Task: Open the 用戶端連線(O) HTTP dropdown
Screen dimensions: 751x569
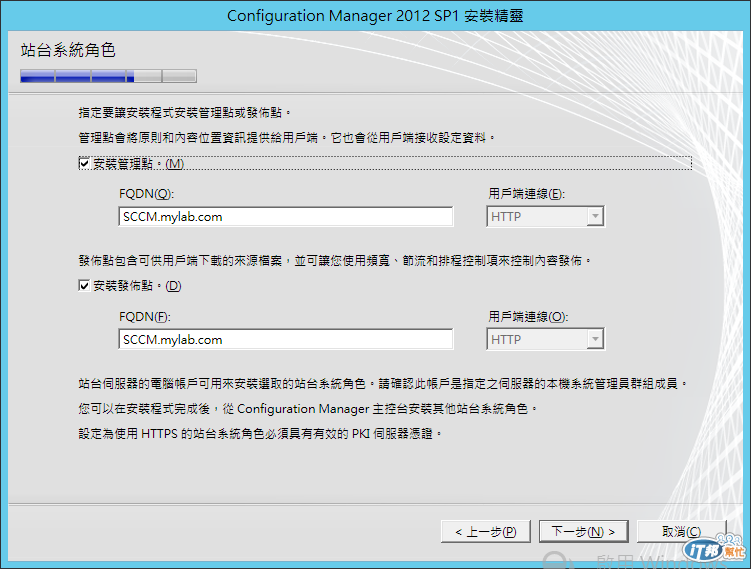Action: pyautogui.click(x=546, y=340)
